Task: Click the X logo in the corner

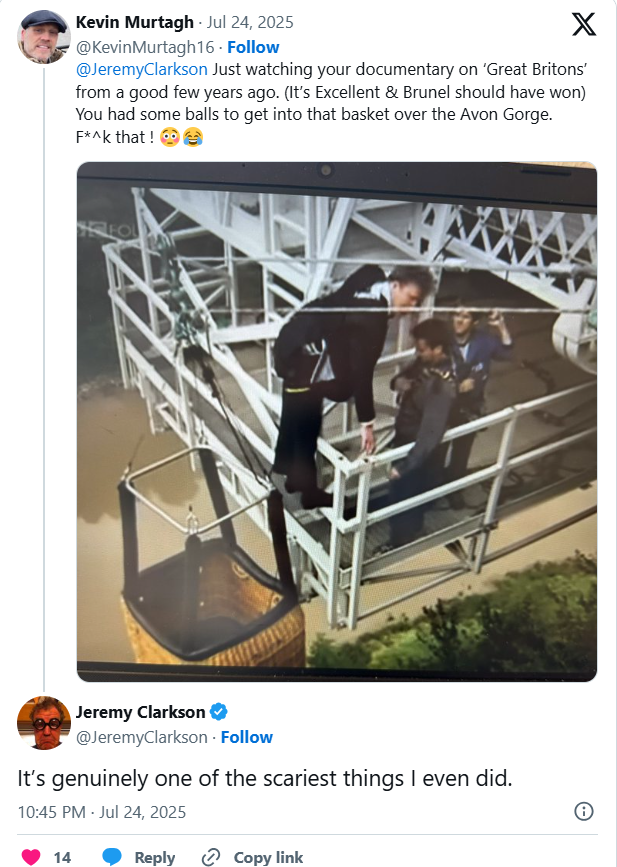Action: [583, 25]
